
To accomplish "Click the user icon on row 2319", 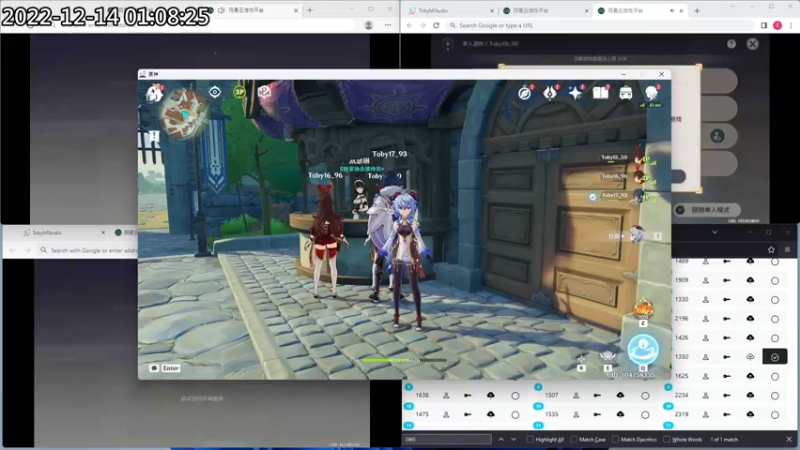I will (706, 415).
